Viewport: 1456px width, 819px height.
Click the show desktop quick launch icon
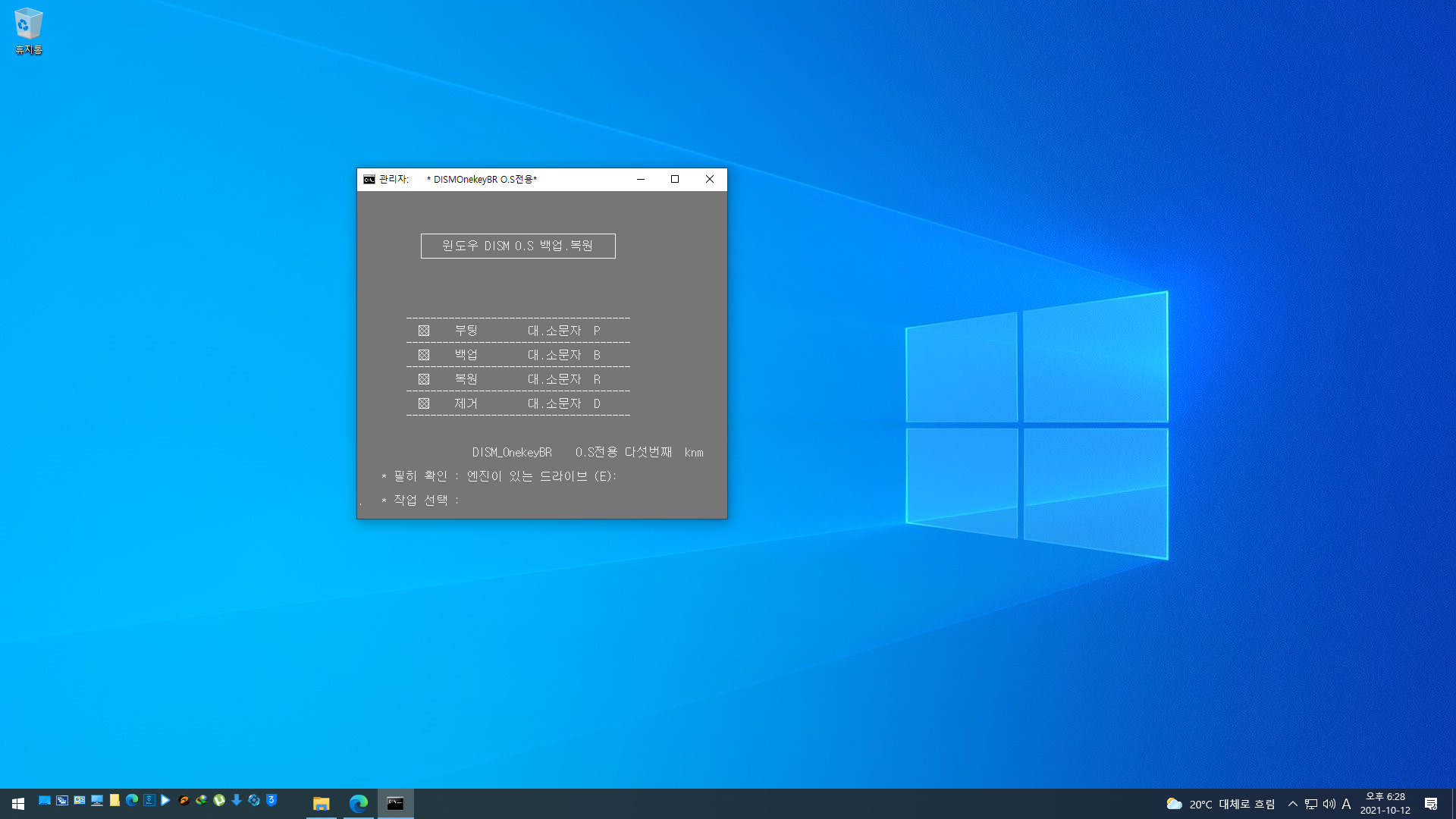[x=45, y=800]
